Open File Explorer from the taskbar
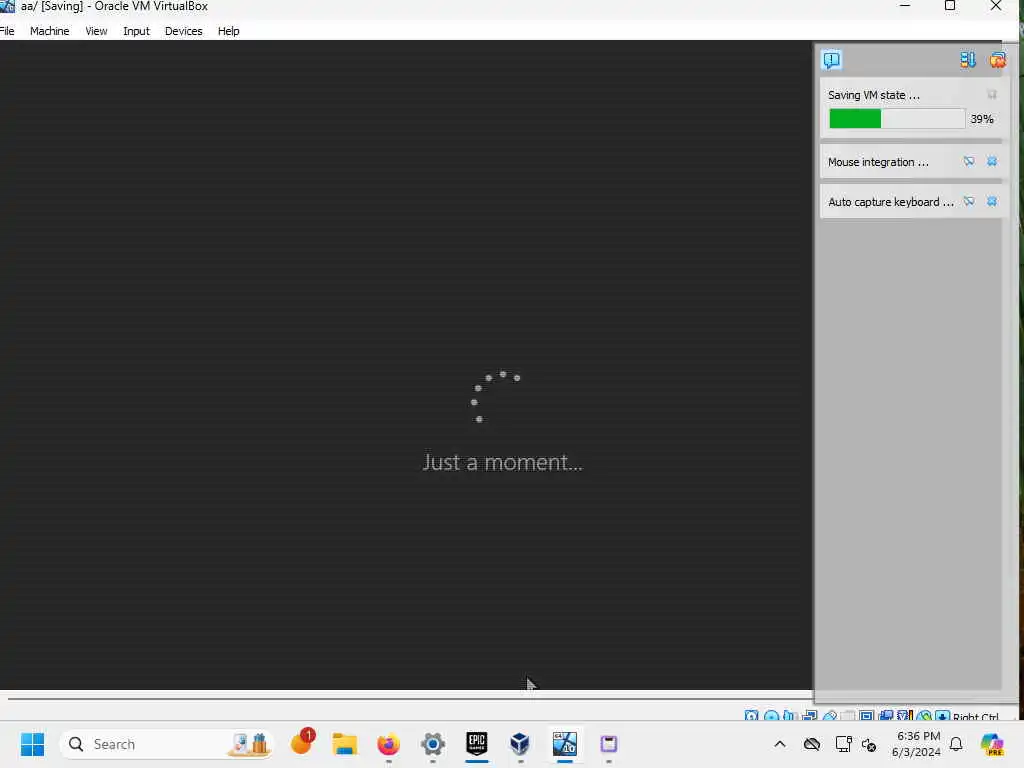1024x768 pixels. pos(345,744)
